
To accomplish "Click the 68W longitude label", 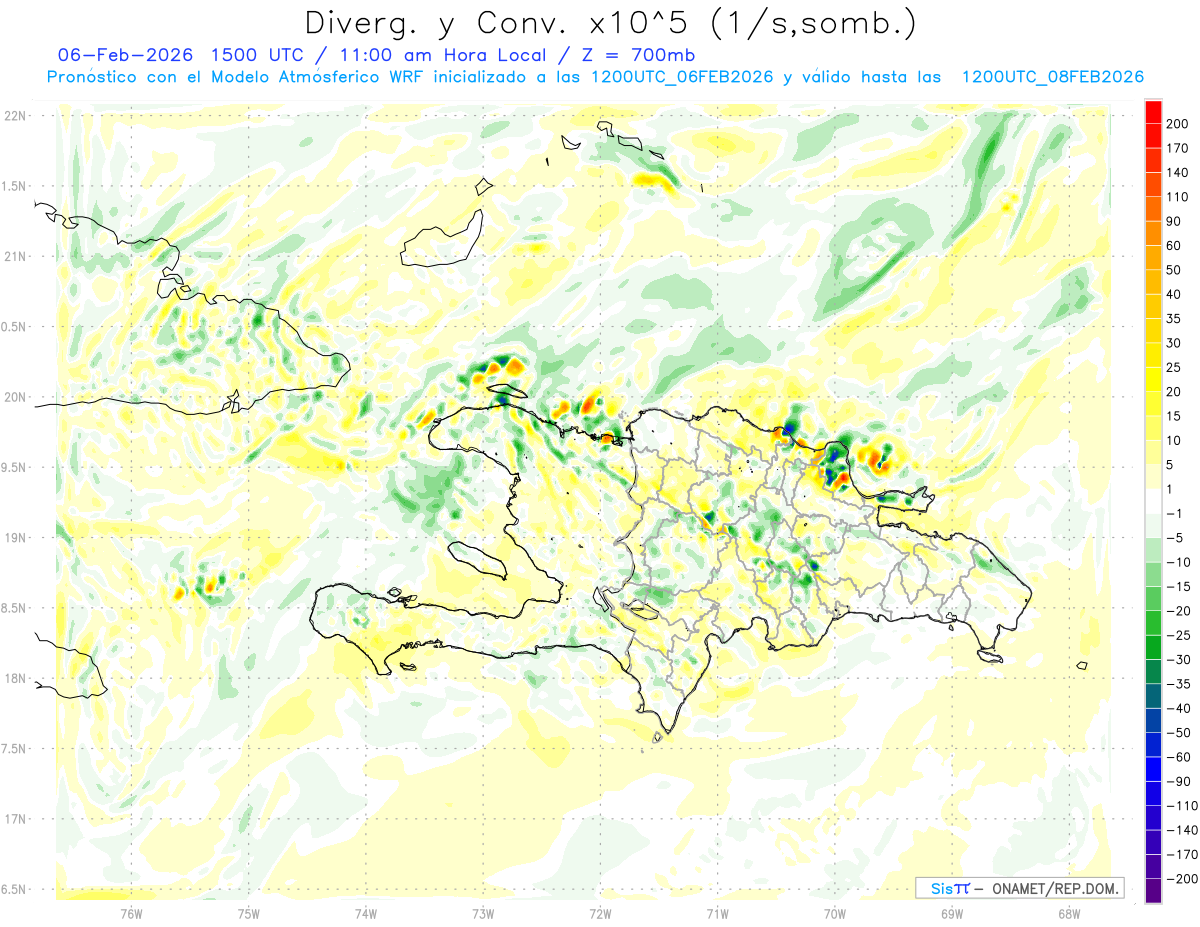I will click(x=1069, y=912).
